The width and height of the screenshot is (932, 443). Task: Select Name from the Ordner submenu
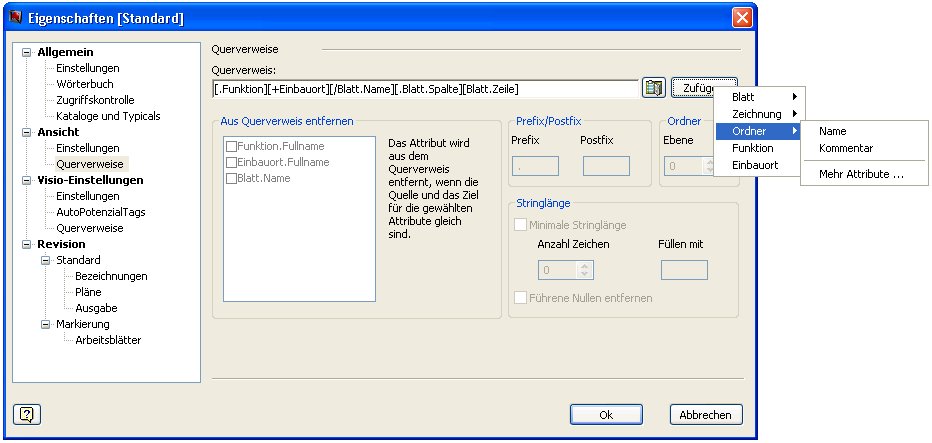[x=832, y=131]
